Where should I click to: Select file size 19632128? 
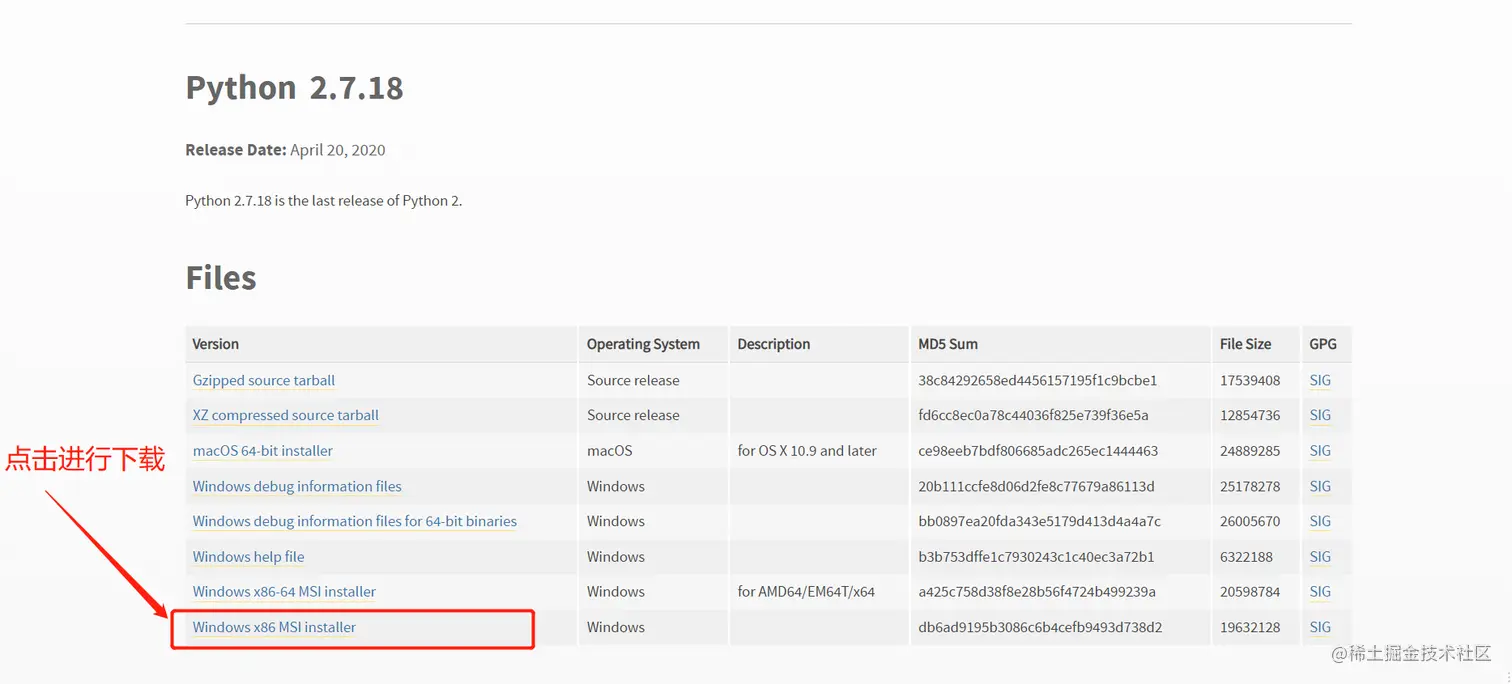1250,627
